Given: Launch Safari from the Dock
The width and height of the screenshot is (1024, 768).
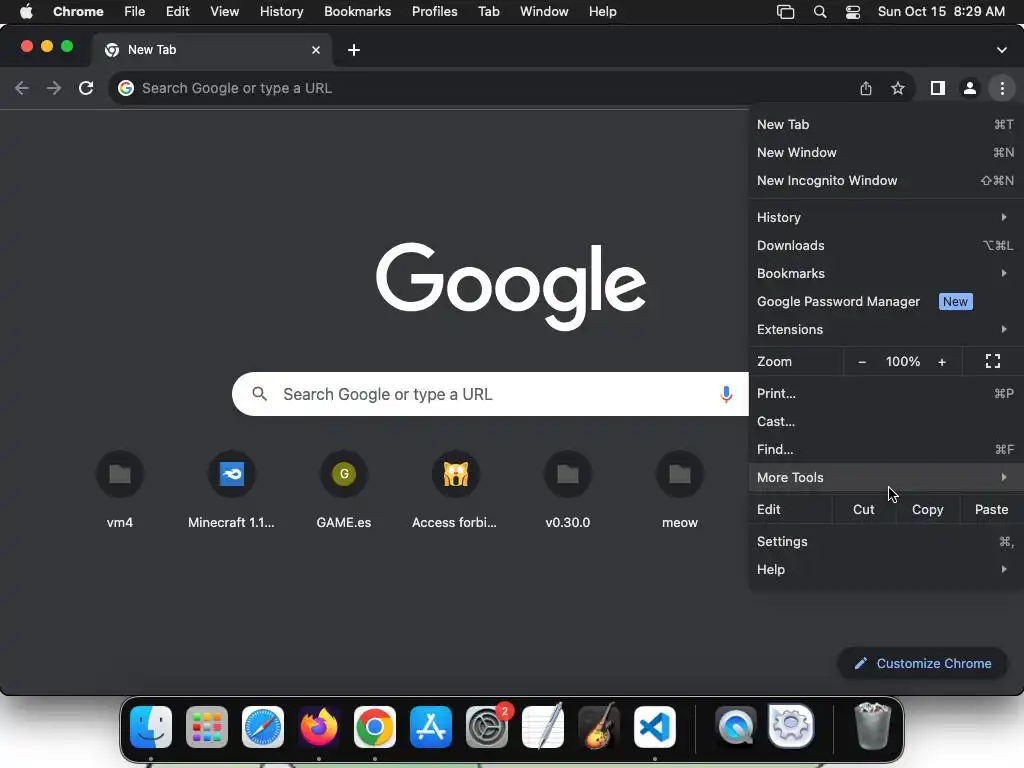Looking at the screenshot, I should pos(263,727).
